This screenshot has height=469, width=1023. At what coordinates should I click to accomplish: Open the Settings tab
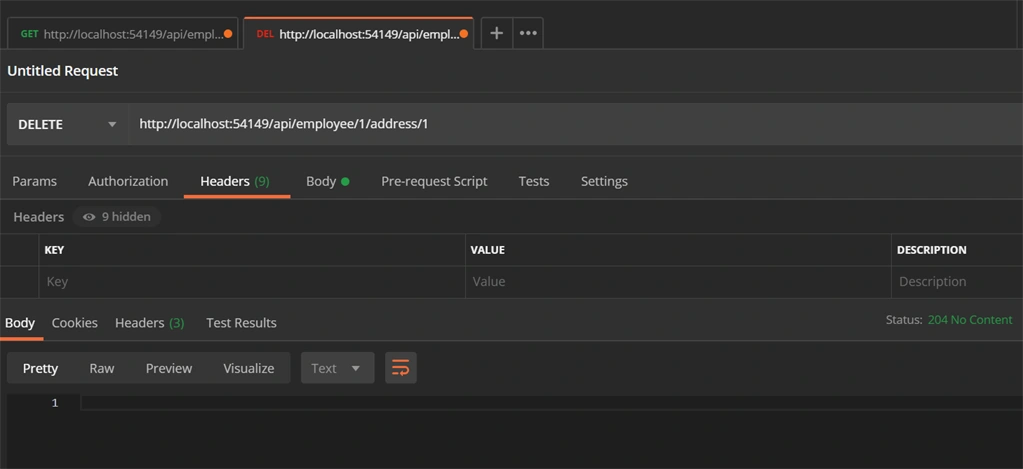pyautogui.click(x=604, y=181)
